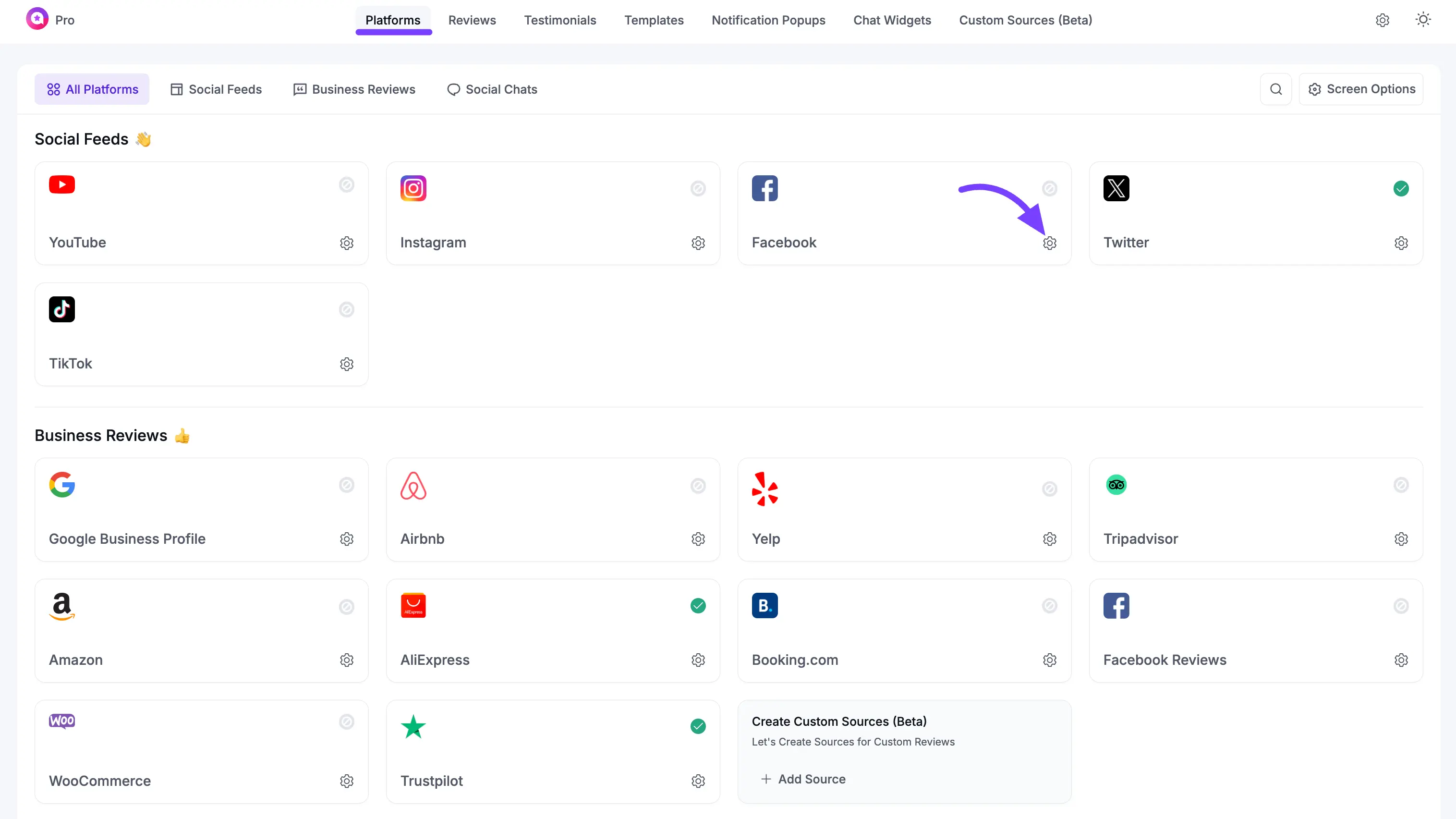
Task: Toggle the Amazon platform status
Action: 347,607
